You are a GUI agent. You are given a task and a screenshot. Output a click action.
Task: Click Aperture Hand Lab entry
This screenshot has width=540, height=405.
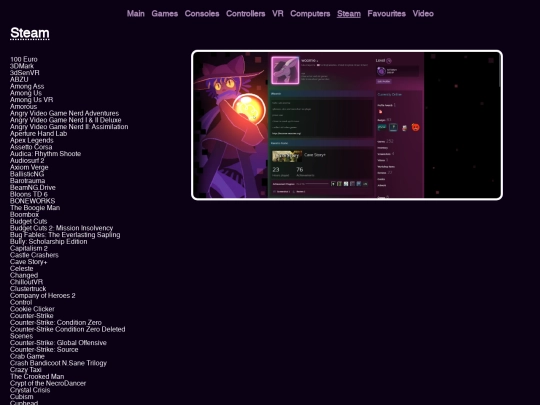(x=38, y=134)
